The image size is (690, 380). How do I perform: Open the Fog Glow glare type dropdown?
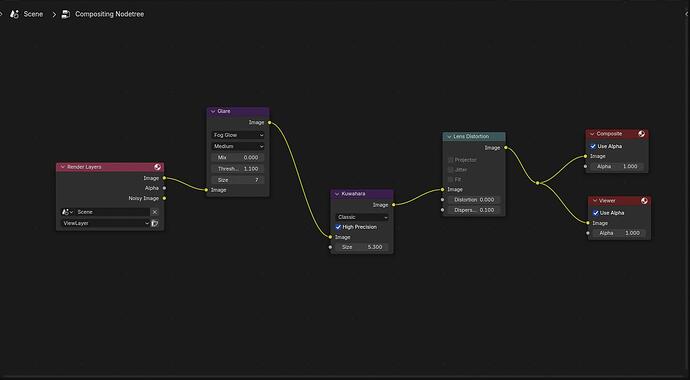[238, 135]
